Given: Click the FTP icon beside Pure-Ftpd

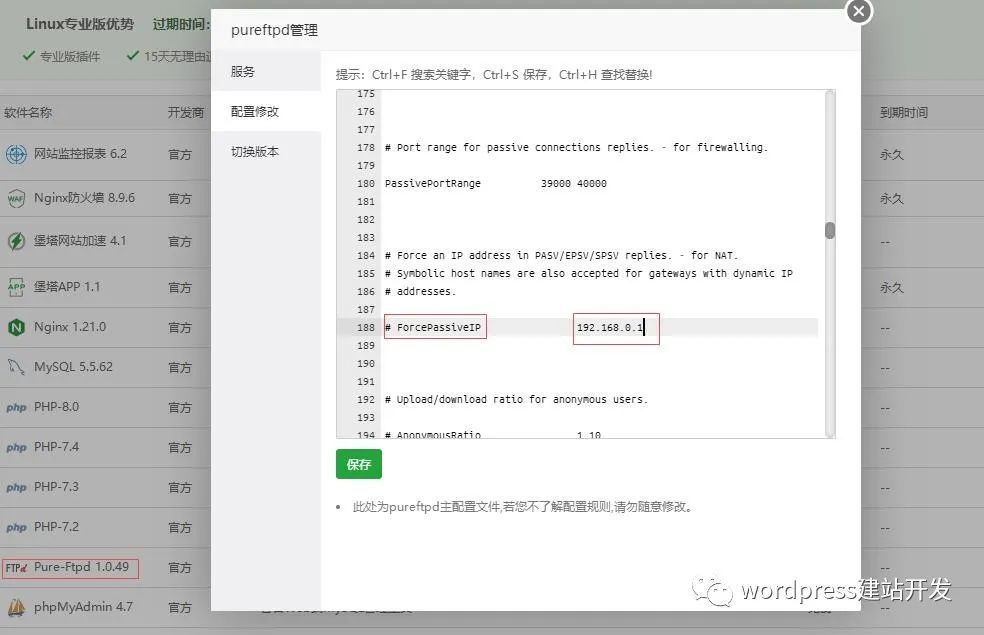Looking at the screenshot, I should [x=16, y=568].
